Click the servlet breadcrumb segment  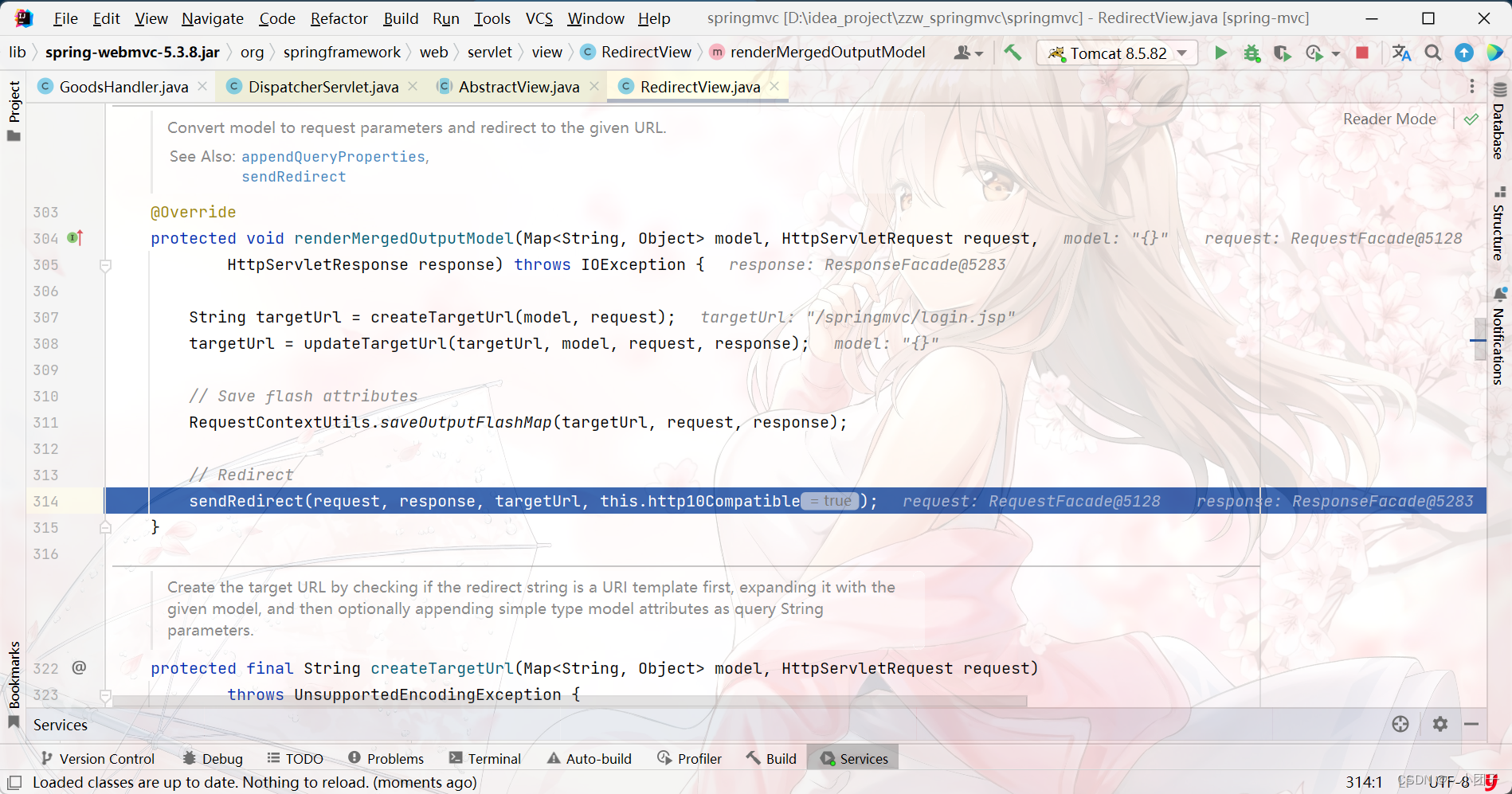(x=489, y=52)
